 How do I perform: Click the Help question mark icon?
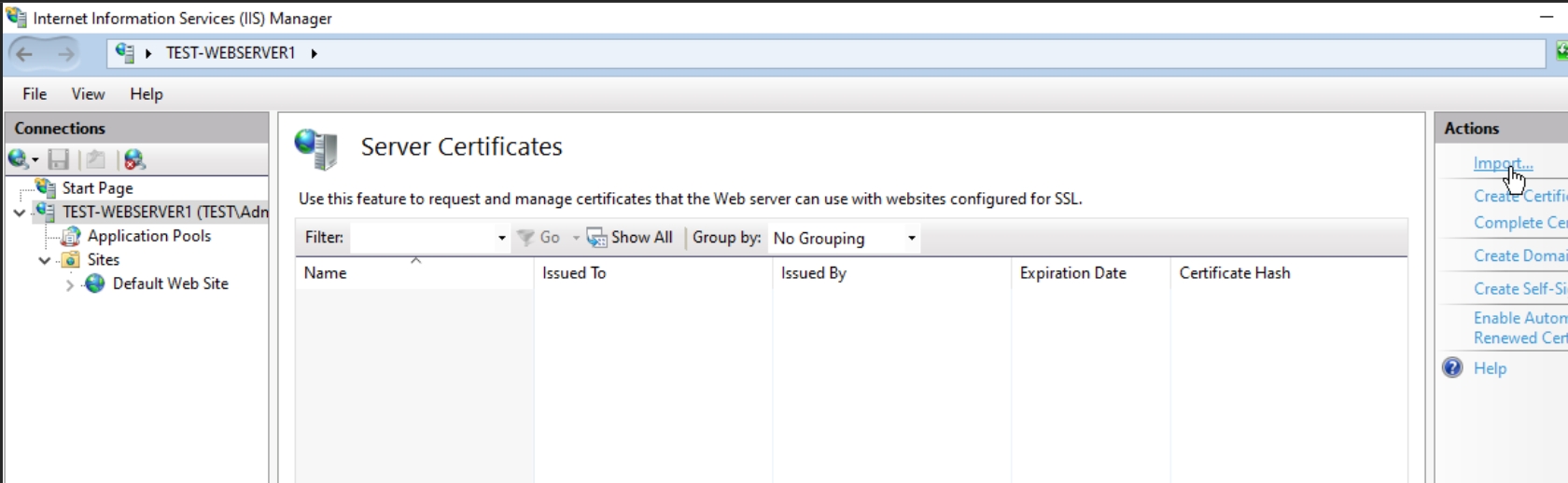point(1453,367)
